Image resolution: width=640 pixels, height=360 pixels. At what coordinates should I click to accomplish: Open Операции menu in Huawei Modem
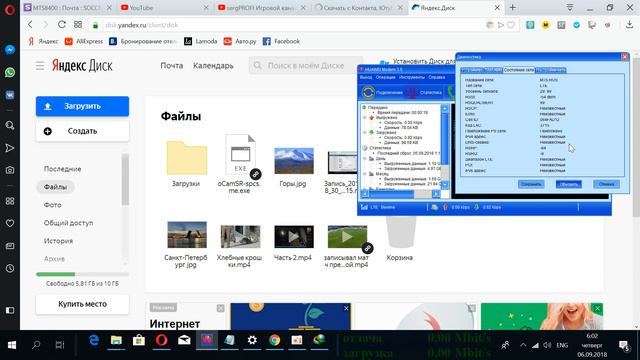(x=385, y=77)
